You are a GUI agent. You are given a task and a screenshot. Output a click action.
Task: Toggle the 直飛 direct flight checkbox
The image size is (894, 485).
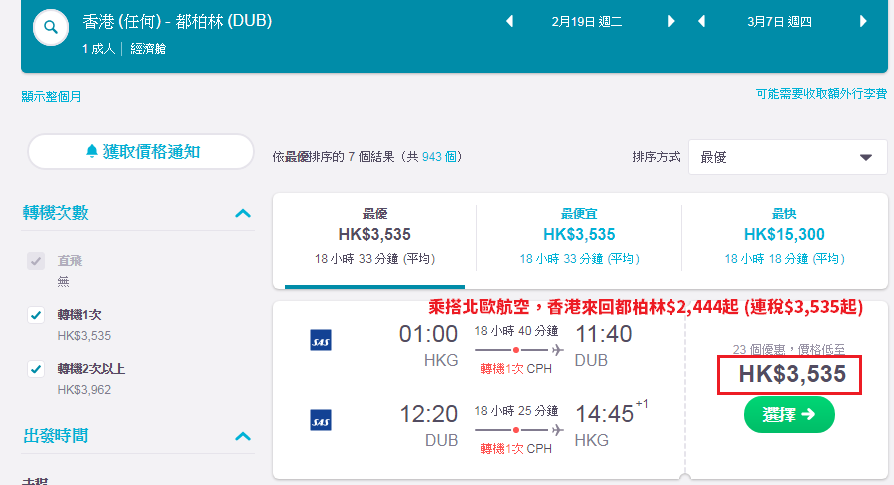(36, 261)
